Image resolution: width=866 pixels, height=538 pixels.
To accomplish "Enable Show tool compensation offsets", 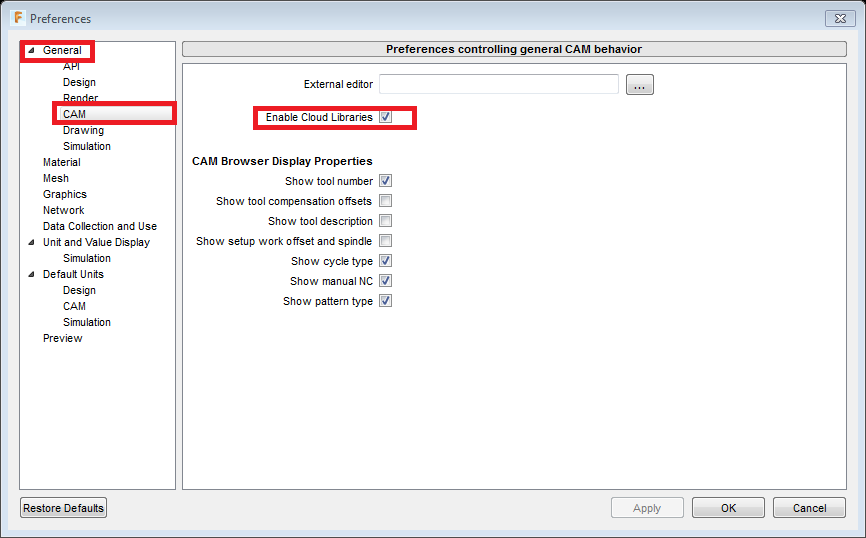I will pyautogui.click(x=386, y=201).
